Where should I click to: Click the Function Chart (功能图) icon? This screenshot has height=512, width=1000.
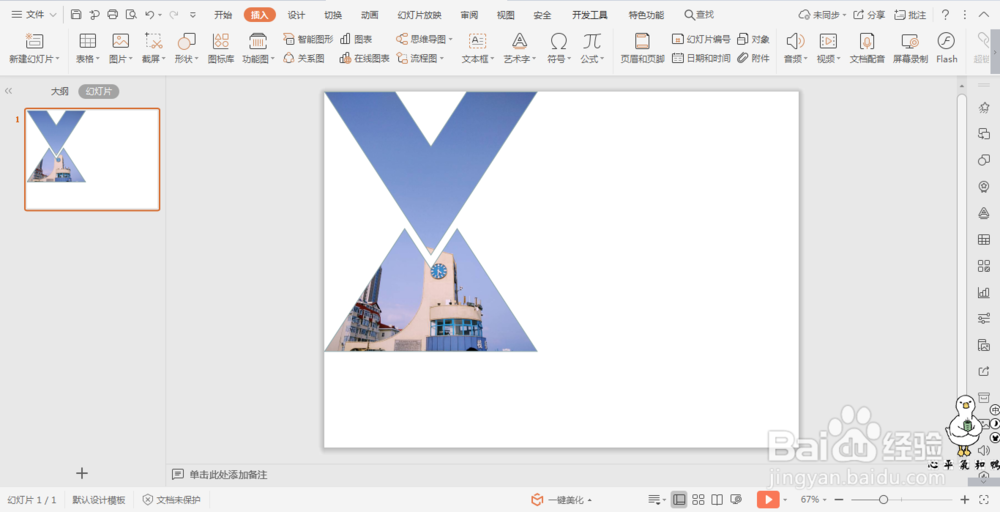[258, 41]
